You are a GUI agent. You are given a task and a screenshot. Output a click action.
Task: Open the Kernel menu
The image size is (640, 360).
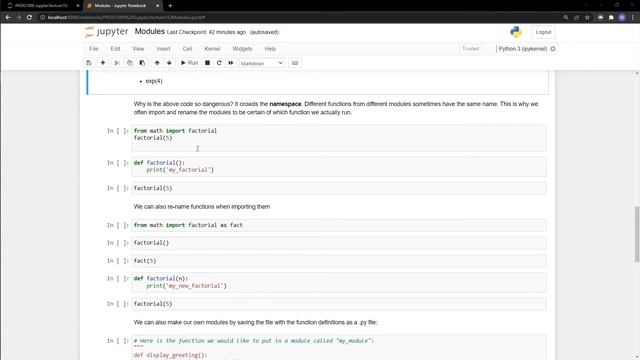point(212,49)
